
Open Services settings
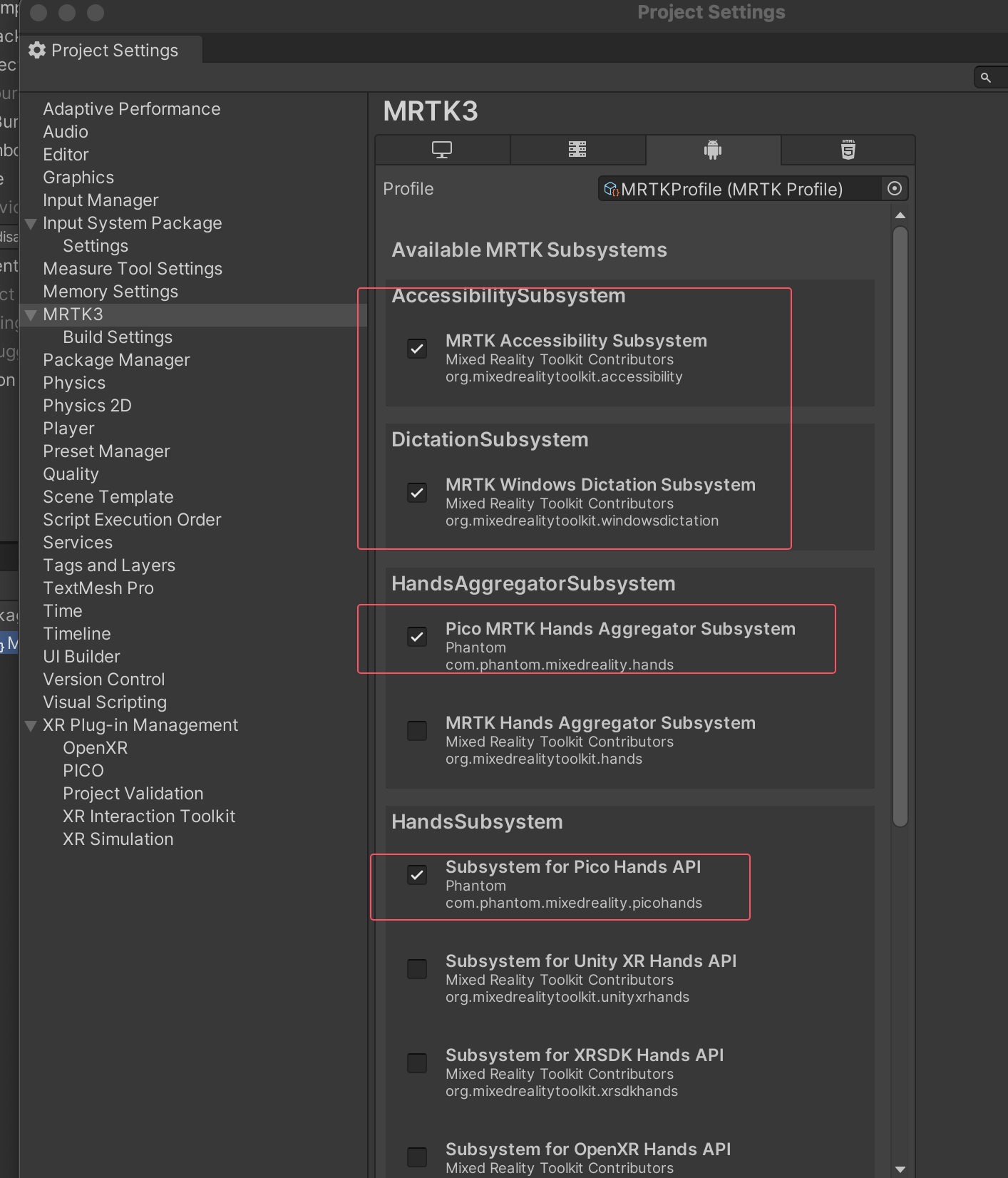(x=78, y=543)
